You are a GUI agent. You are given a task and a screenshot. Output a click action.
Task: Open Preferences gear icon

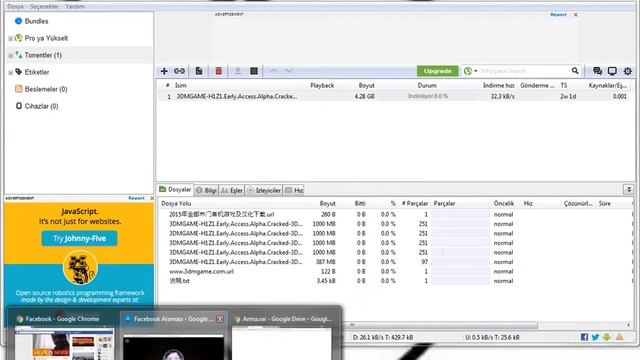[x=628, y=71]
